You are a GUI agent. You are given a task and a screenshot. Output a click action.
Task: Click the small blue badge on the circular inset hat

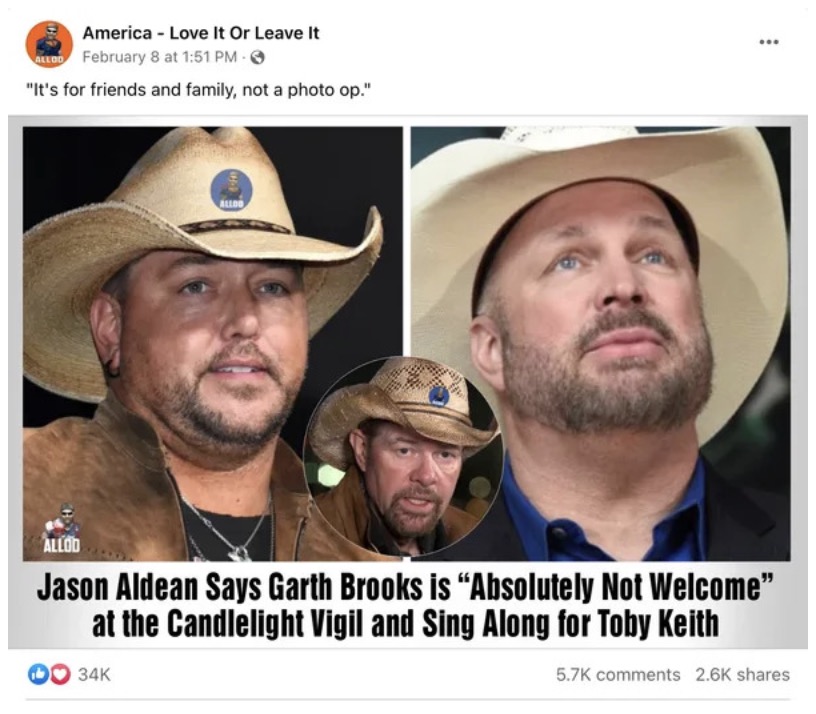coord(439,396)
